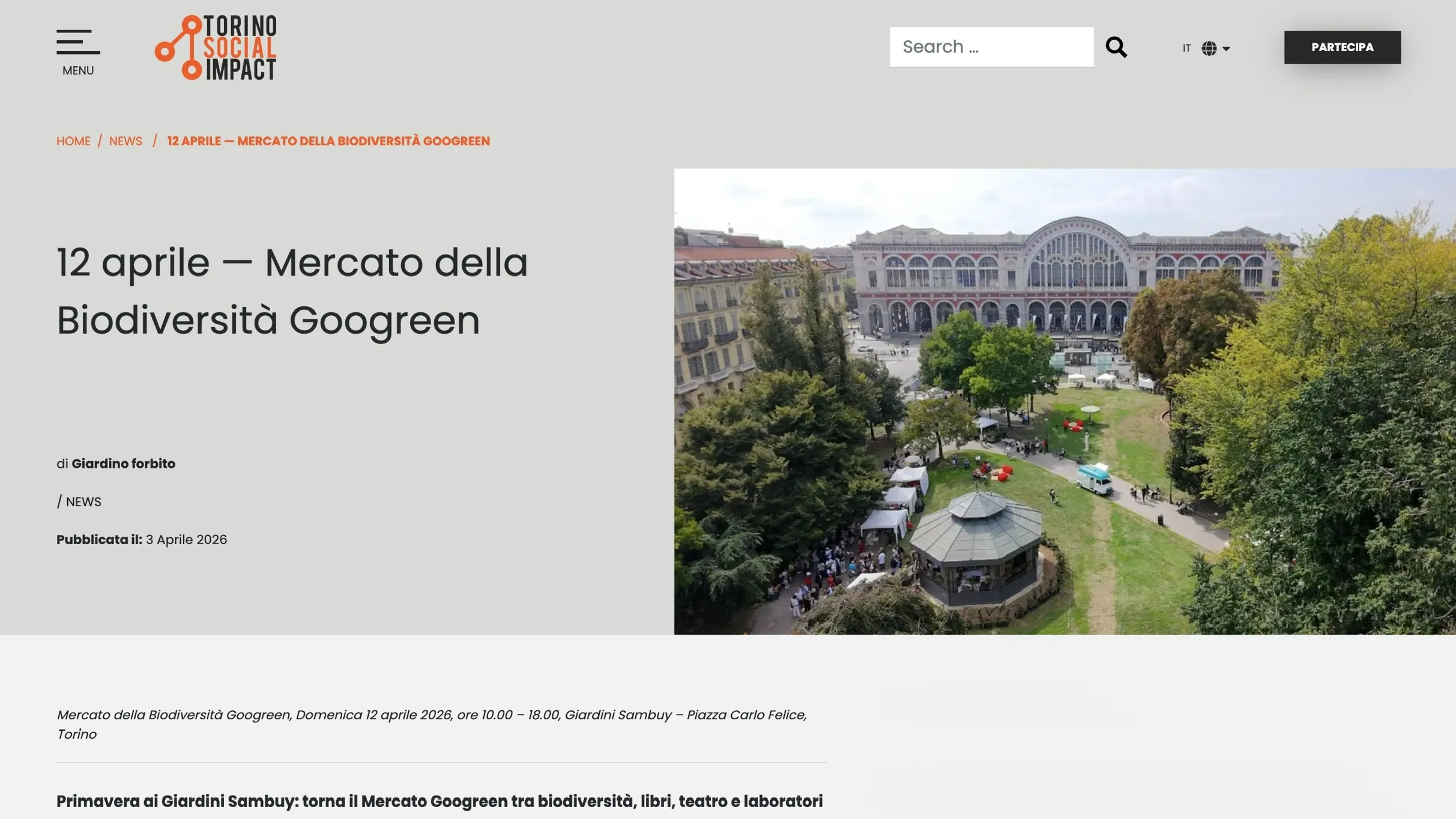Expand the language dropdown arrow
Image resolution: width=1456 pixels, height=819 pixels.
click(1226, 49)
